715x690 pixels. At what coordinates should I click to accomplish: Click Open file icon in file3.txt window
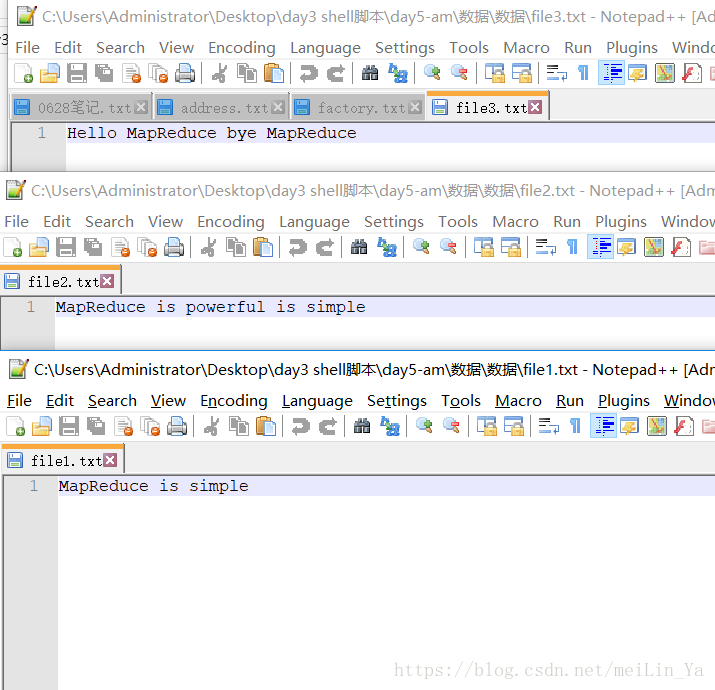pyautogui.click(x=50, y=73)
